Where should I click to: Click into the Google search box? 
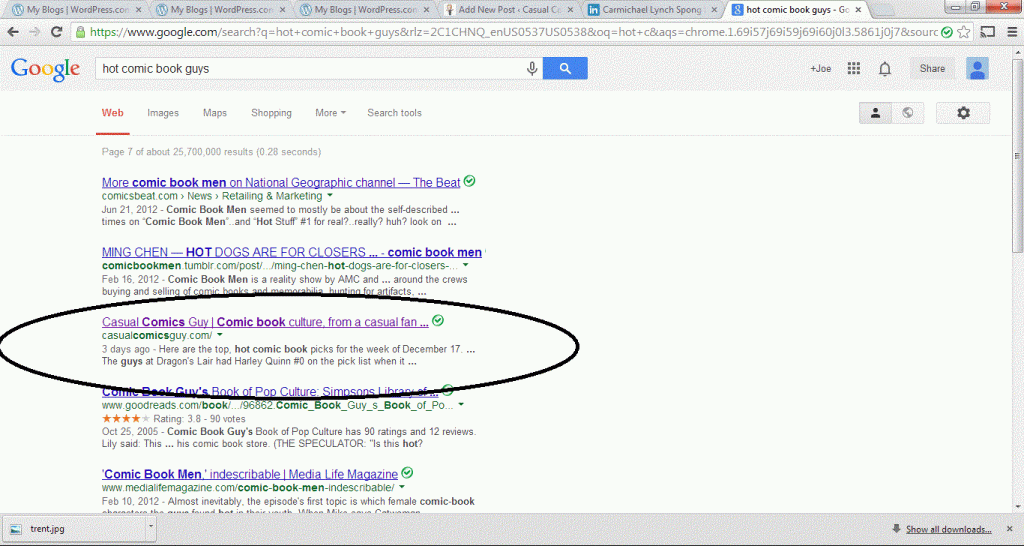[x=310, y=69]
